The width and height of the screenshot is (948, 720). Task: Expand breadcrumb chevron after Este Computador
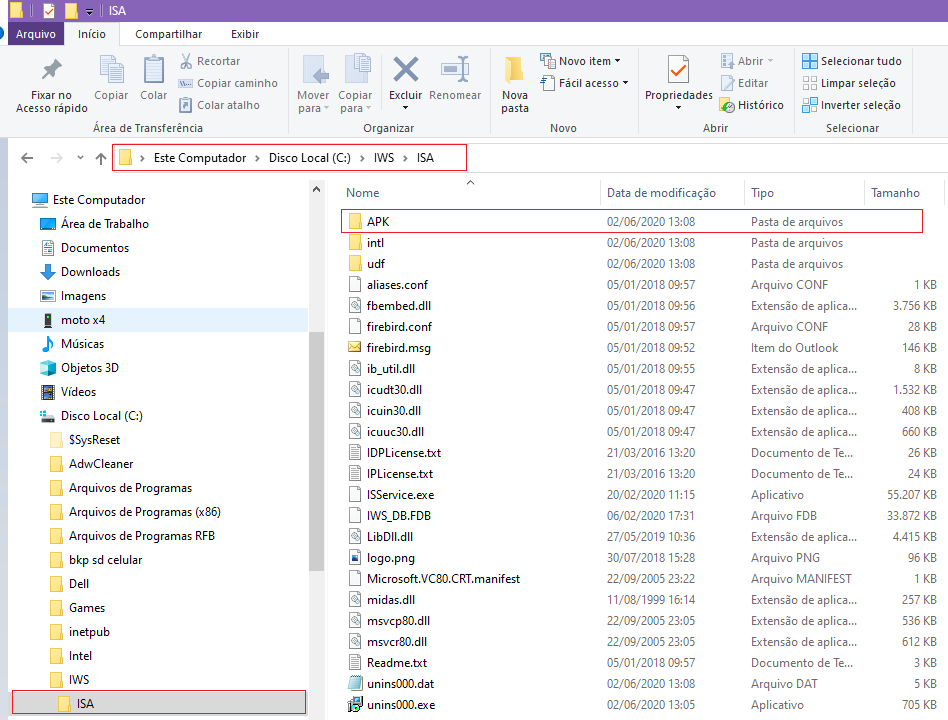point(257,158)
